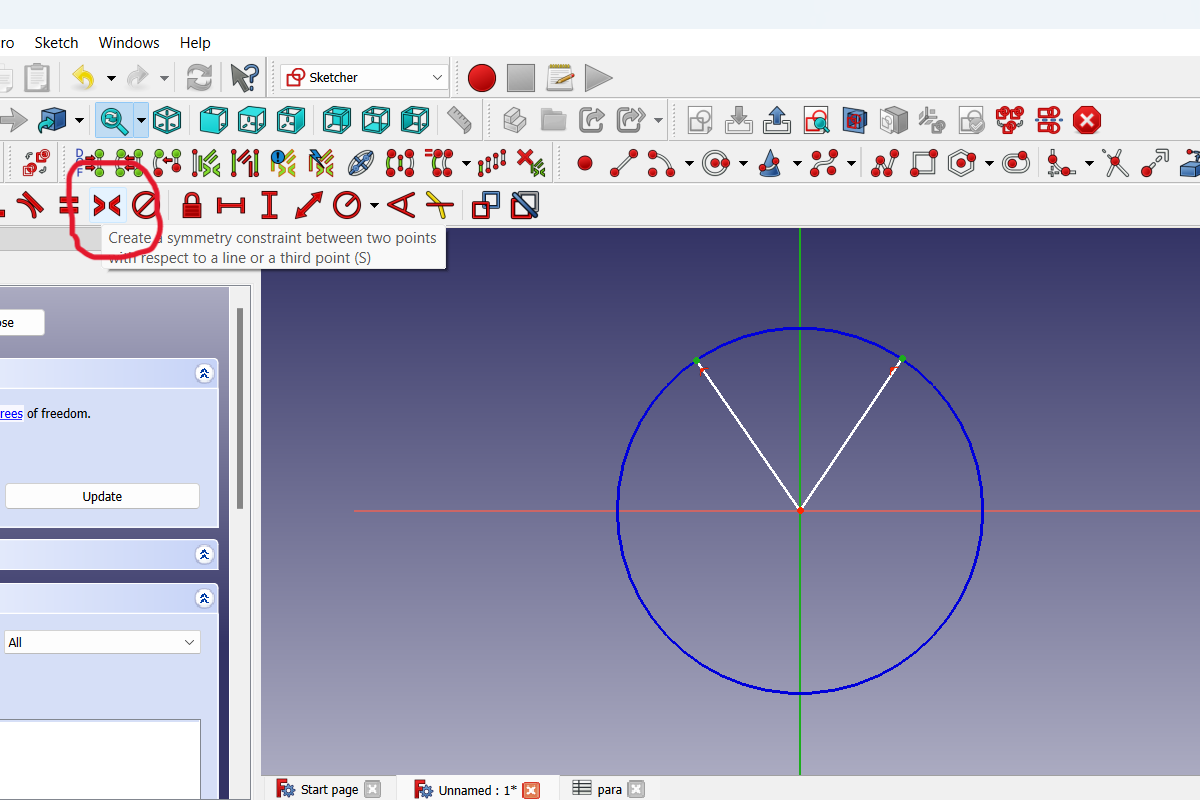
Task: Pick the arc drawing tool
Action: click(x=661, y=162)
